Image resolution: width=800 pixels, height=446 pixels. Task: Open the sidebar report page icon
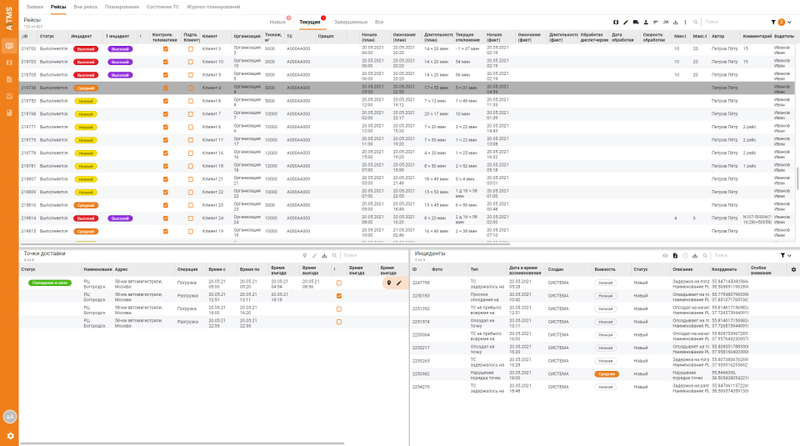point(9,113)
